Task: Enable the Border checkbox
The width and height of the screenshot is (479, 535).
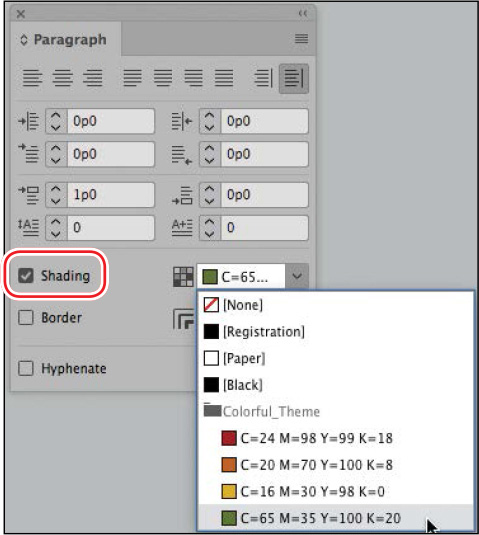Action: coord(26,317)
